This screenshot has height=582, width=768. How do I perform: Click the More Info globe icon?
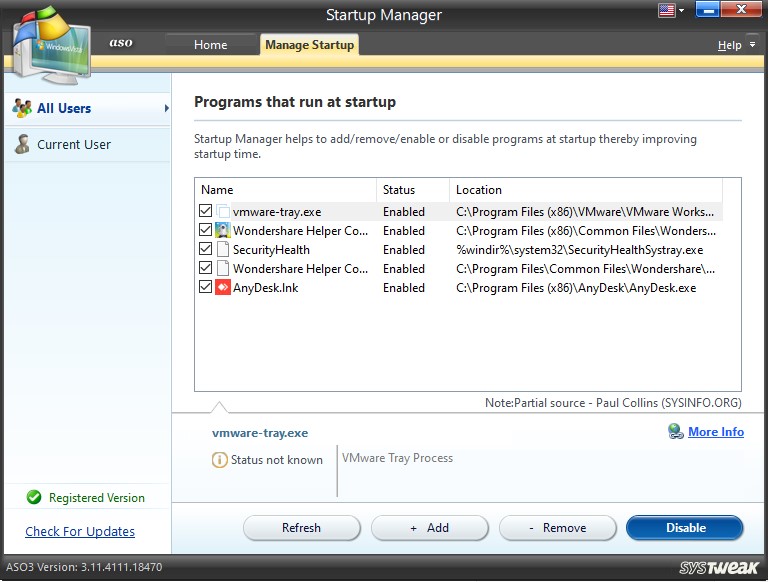pos(676,432)
